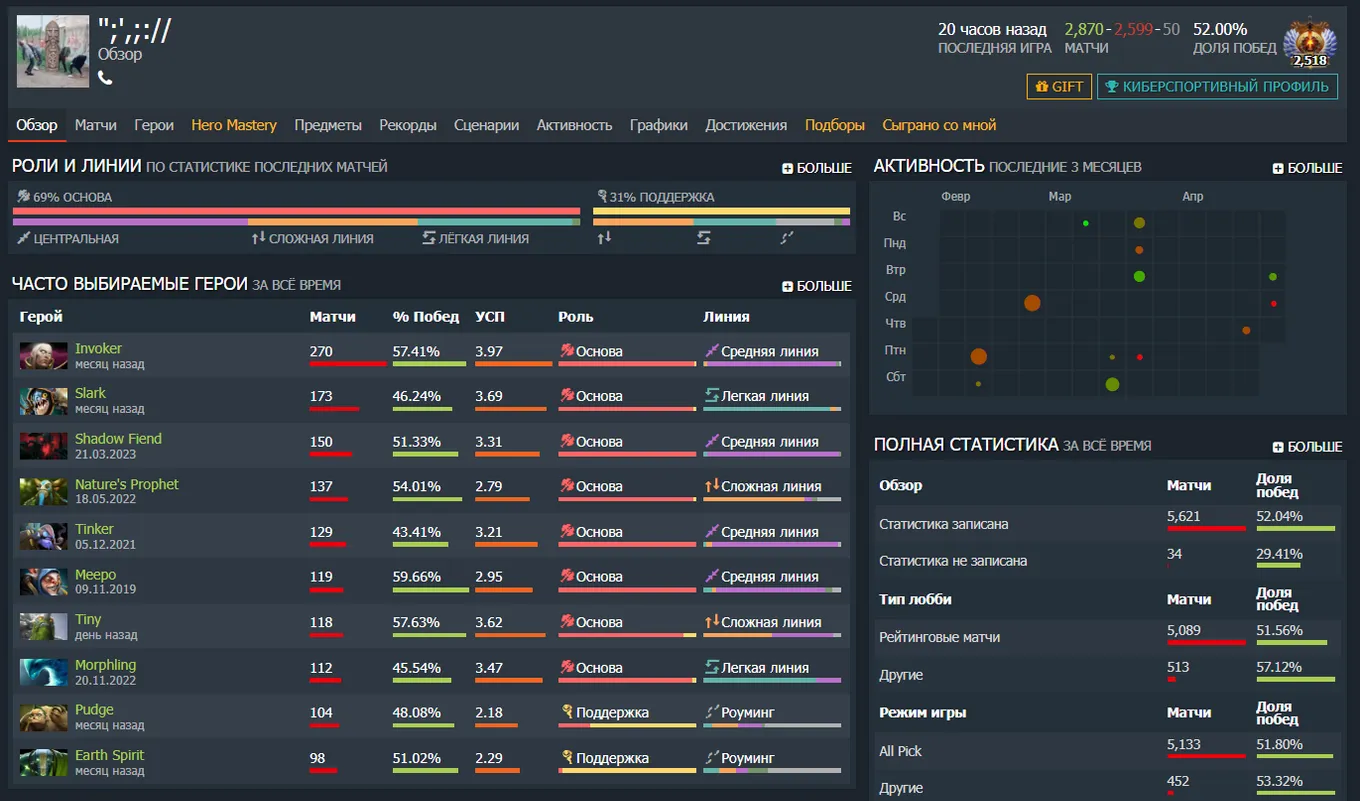
Task: Click the large orange dot on Срд row
Action: [x=1032, y=302]
